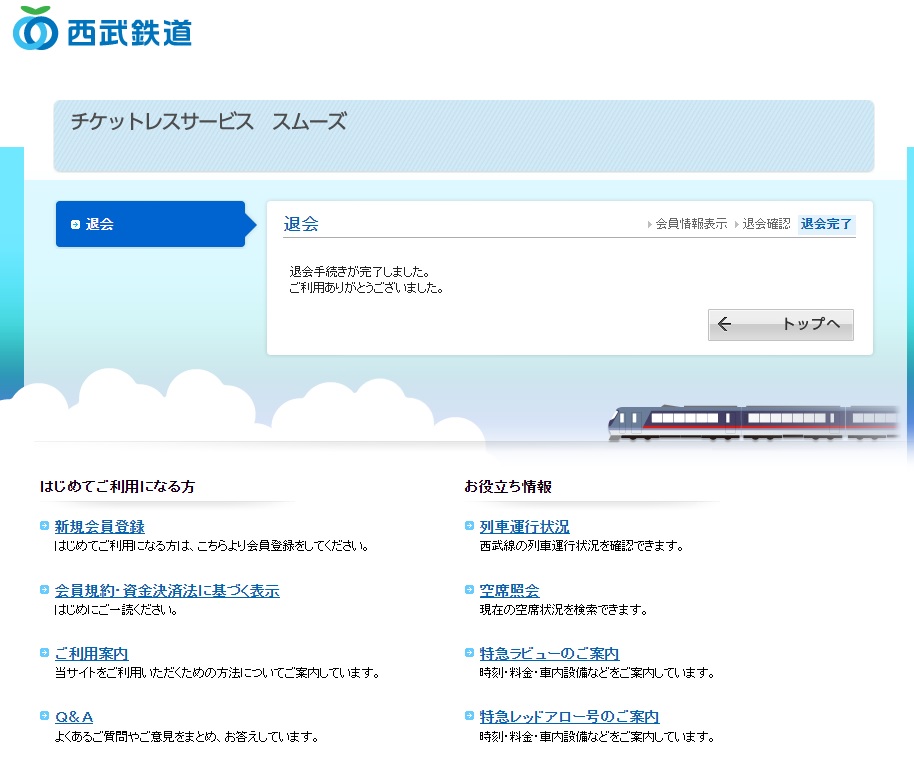Open the 新規会員登録 link
Image resolution: width=914 pixels, height=762 pixels.
[100, 527]
